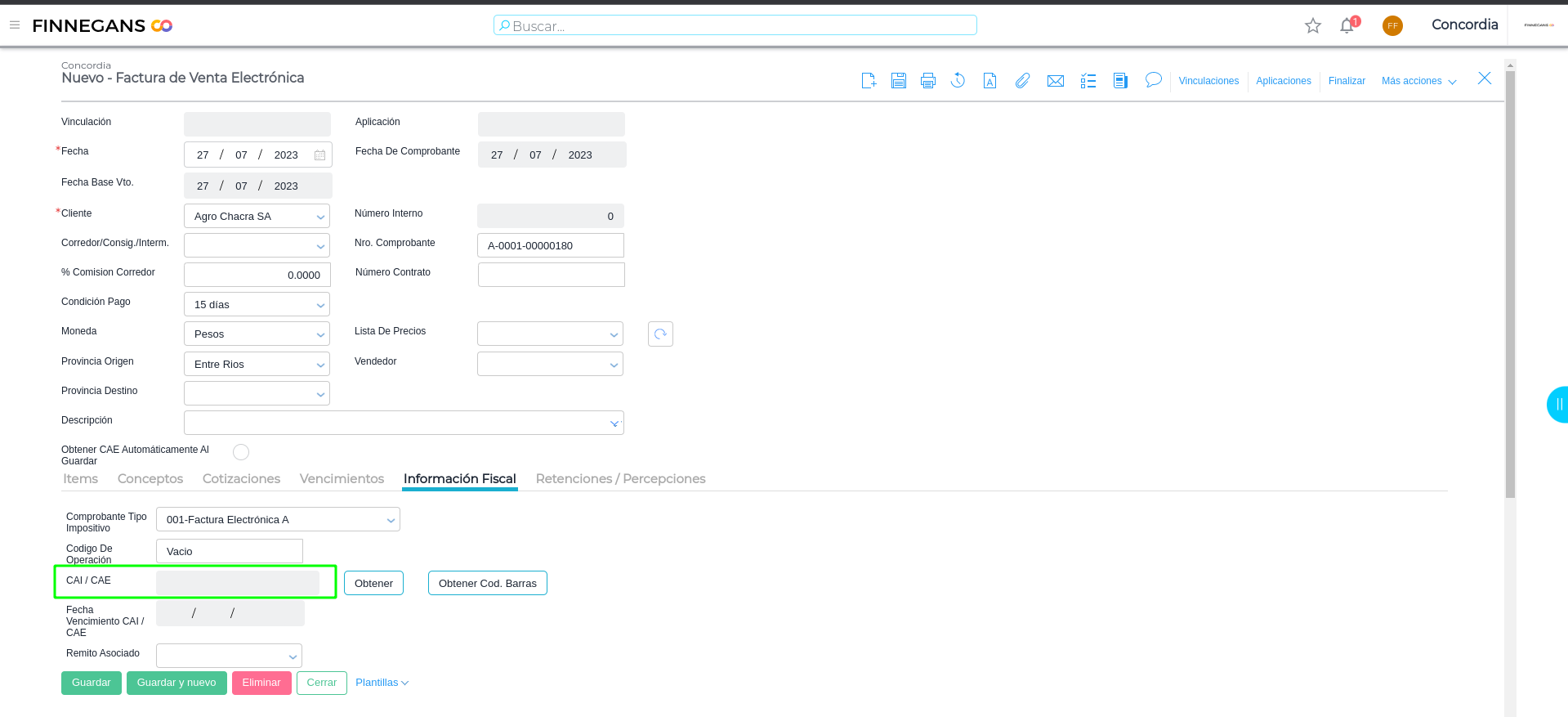Open the notifications bell
Viewport: 1568px width, 717px height.
click(x=1347, y=26)
